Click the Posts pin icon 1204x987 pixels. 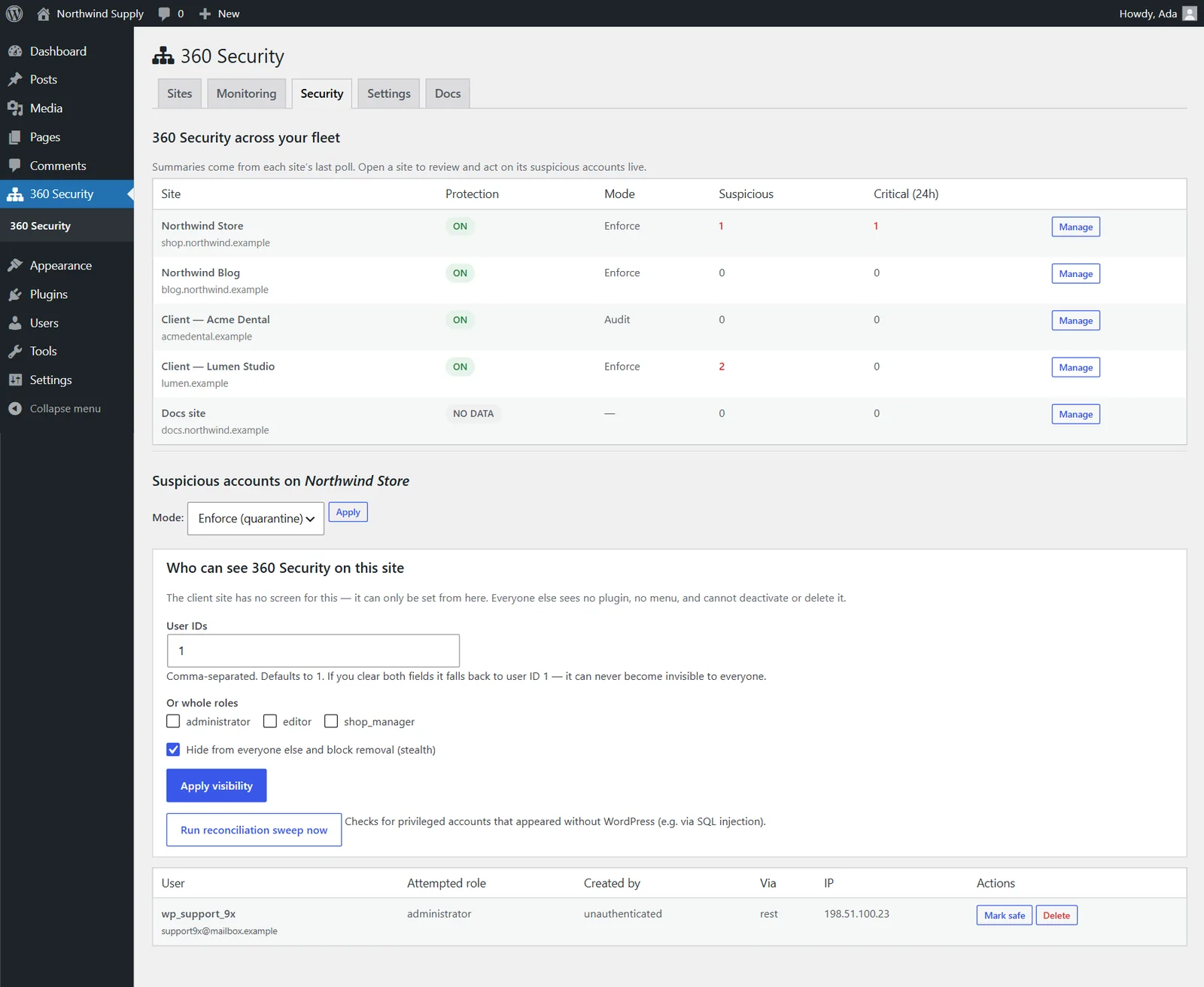tap(15, 80)
